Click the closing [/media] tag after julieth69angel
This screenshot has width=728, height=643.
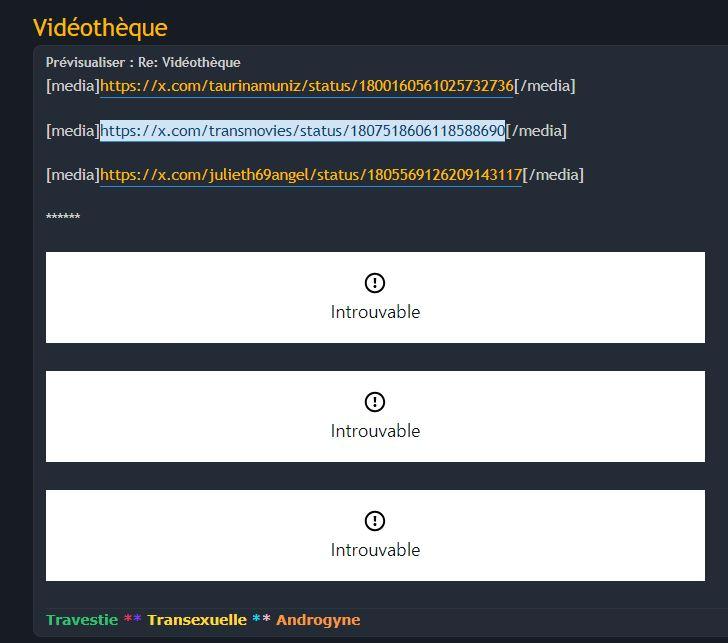click(553, 175)
